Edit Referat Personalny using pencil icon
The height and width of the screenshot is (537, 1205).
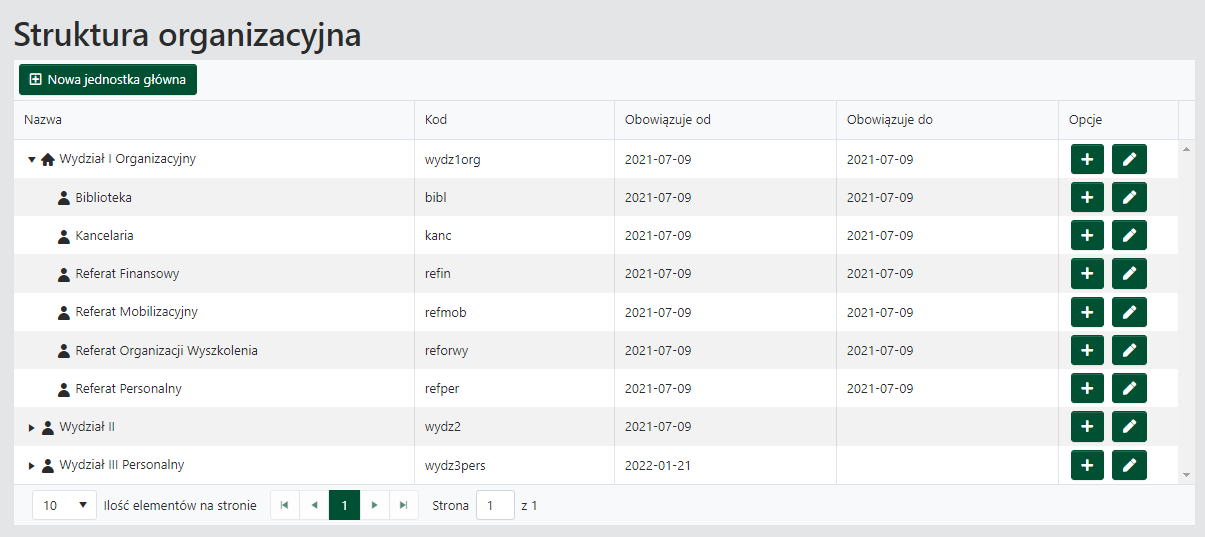pos(1129,389)
